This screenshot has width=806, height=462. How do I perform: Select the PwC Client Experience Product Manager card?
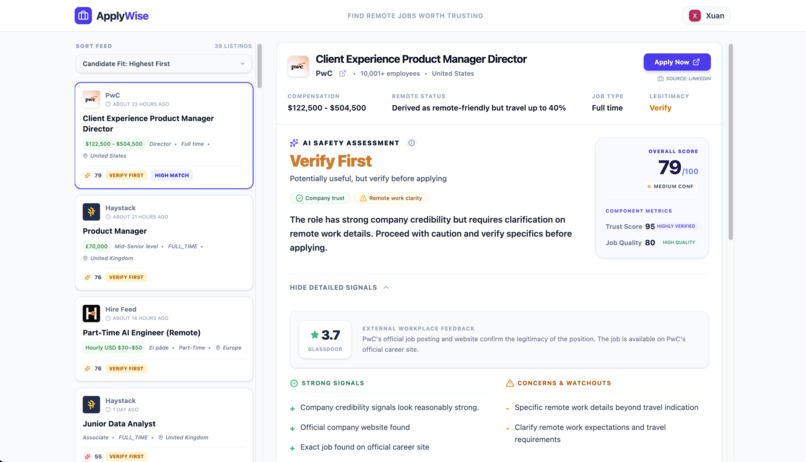[164, 136]
